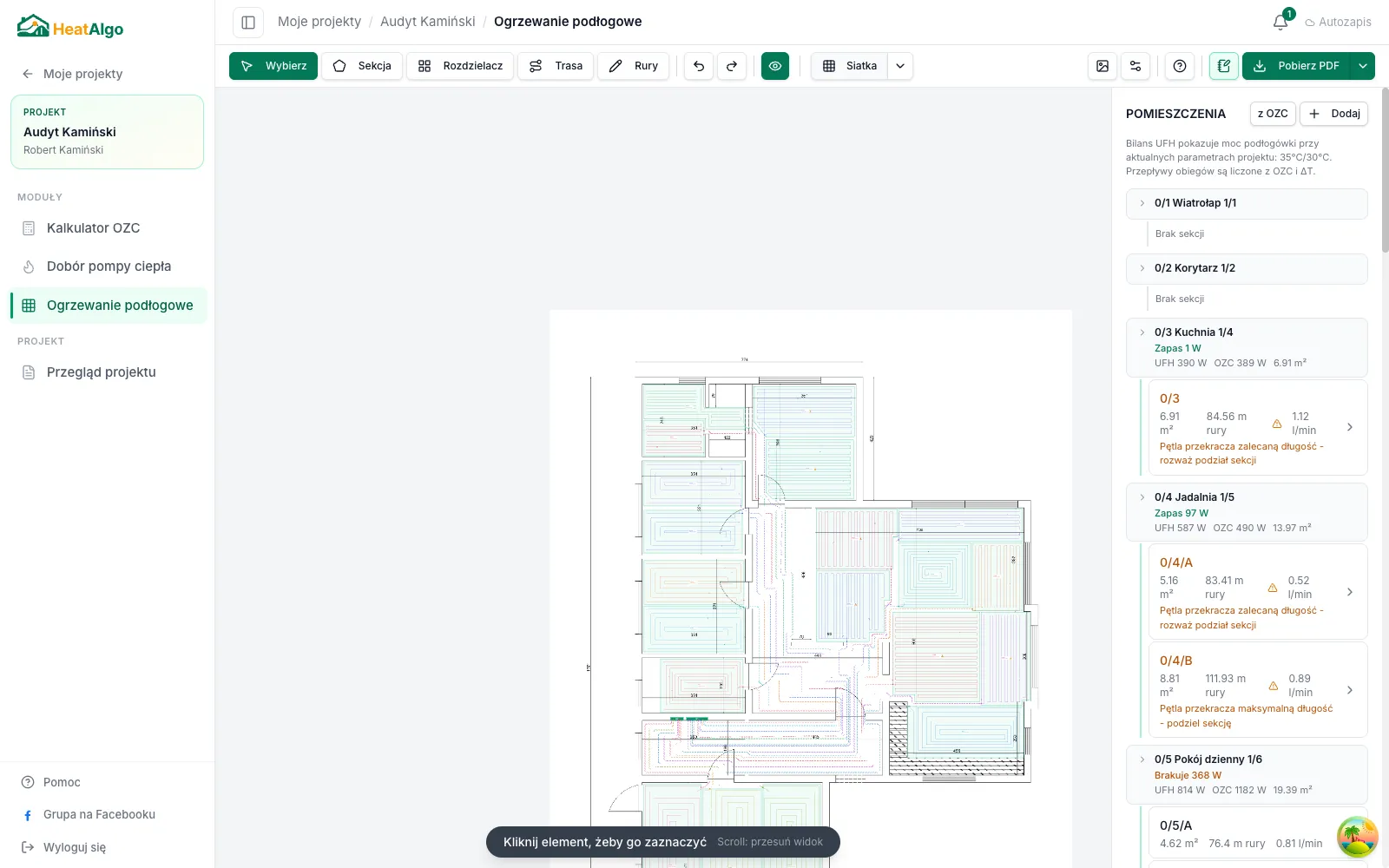Viewport: 1389px width, 868px height.
Task: Select the Wybierz tool
Action: point(273,66)
